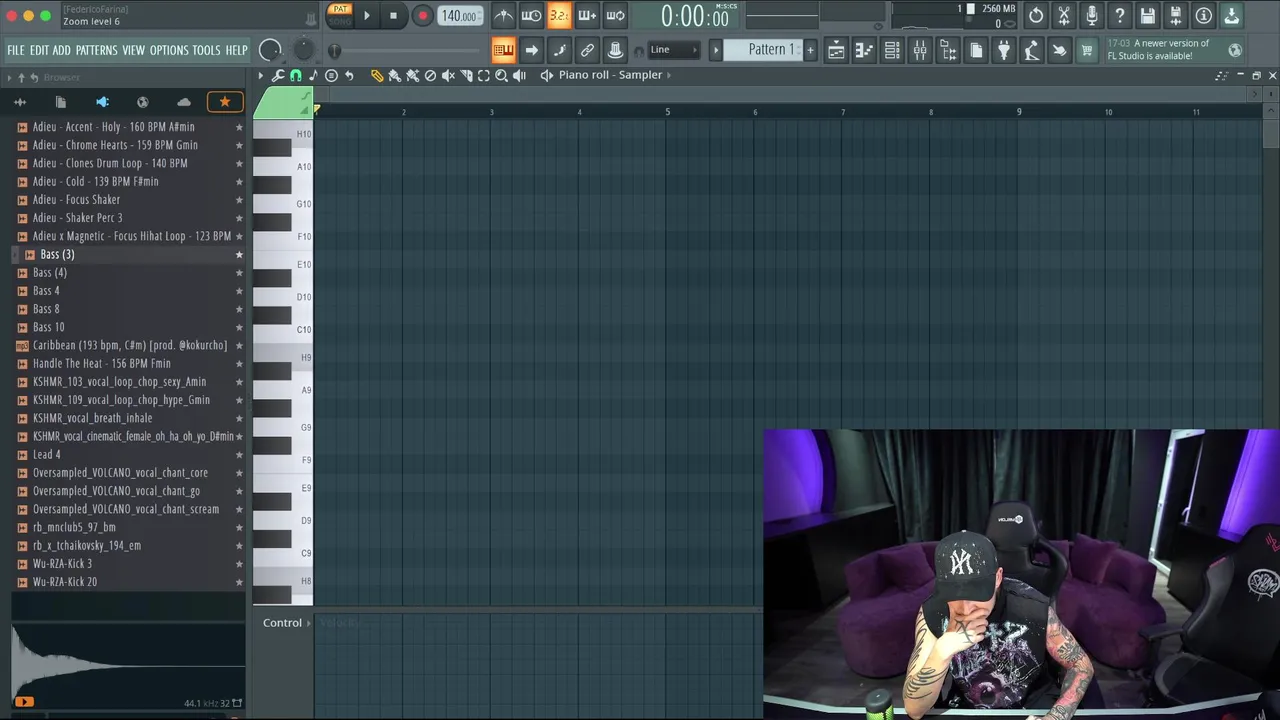Click the Render export download icon
Viewport: 1280px width, 720px height.
tap(1232, 15)
